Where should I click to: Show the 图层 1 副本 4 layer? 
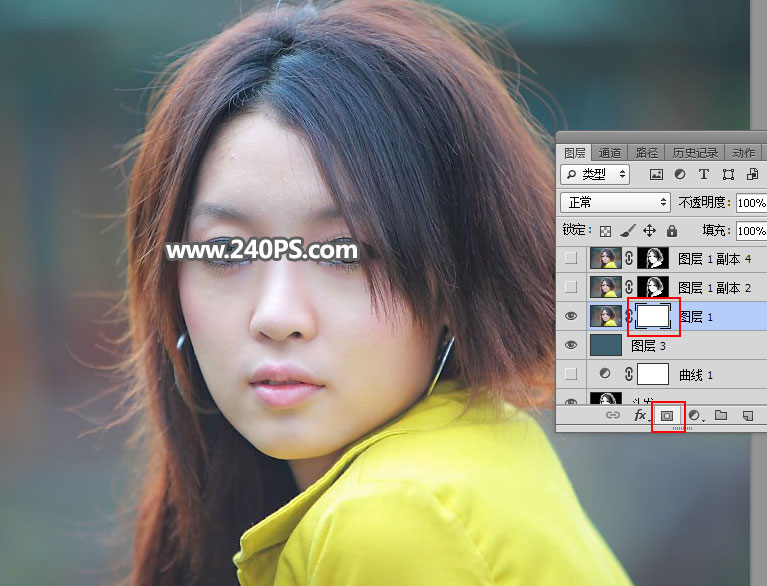coord(572,258)
